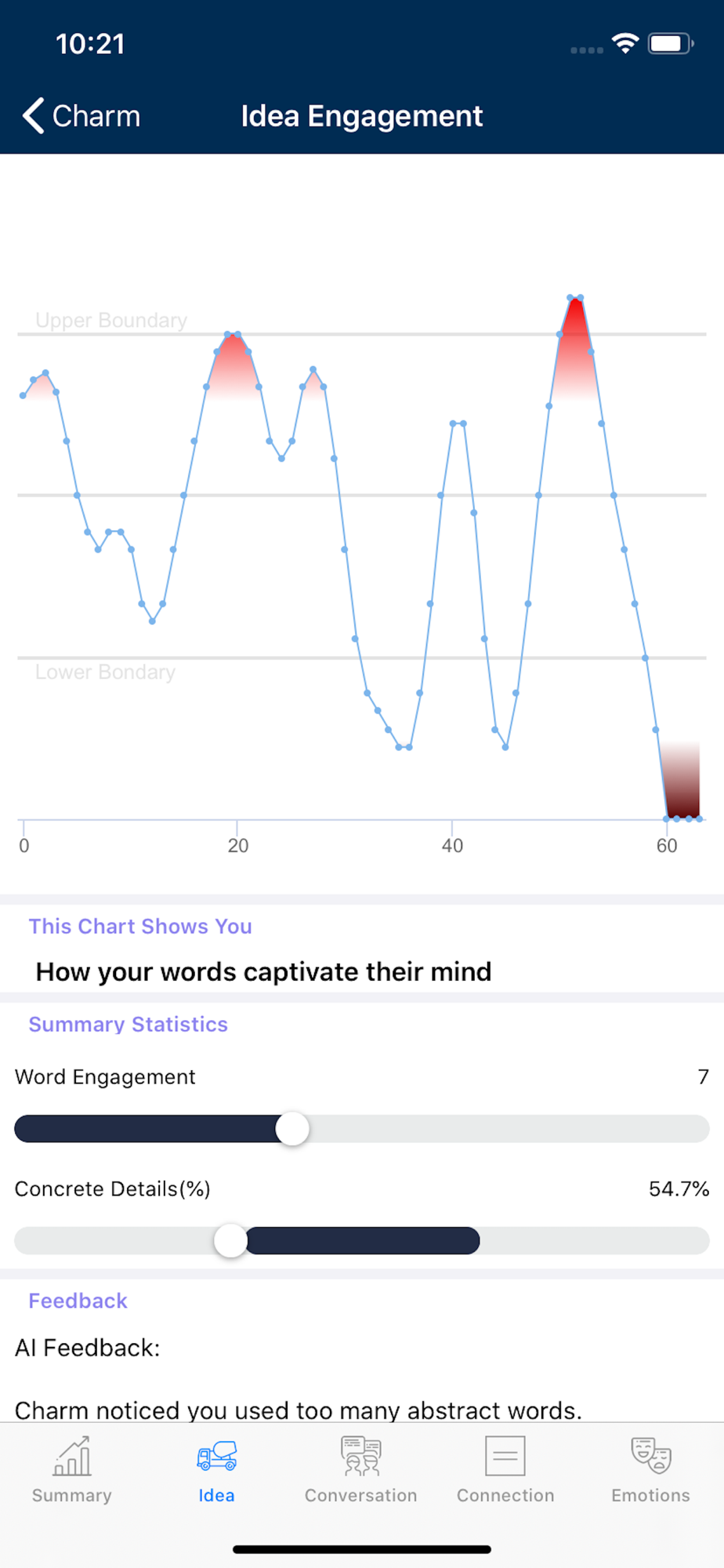Open the Conversation people icon
The width and height of the screenshot is (724, 1568).
[361, 1456]
